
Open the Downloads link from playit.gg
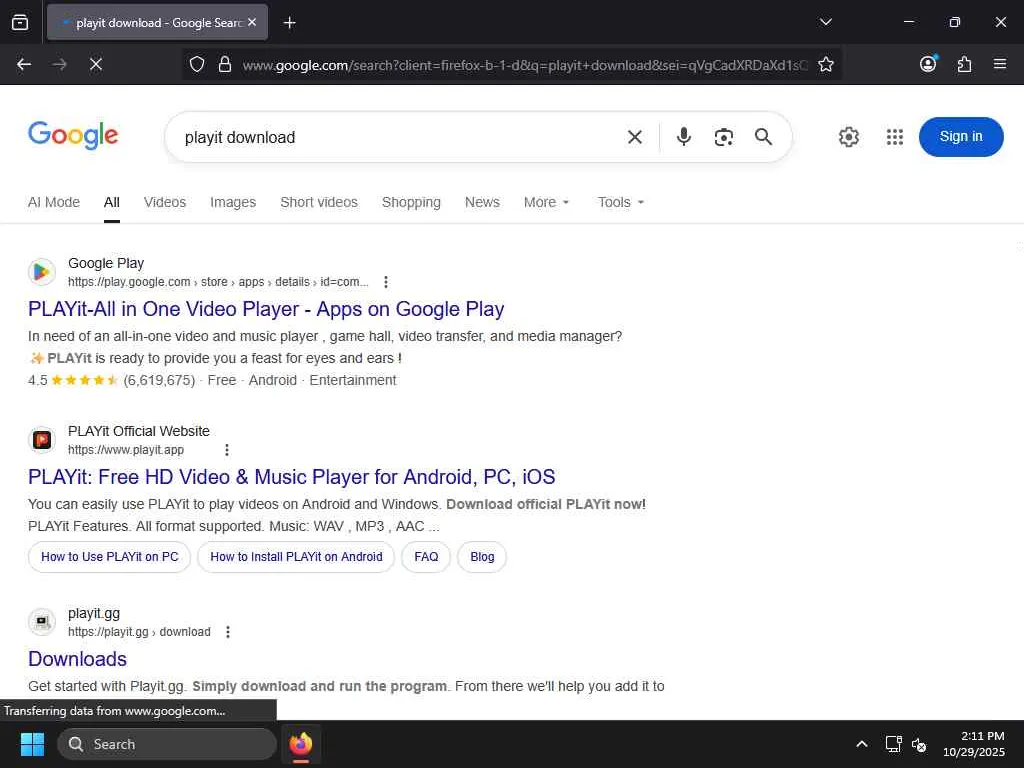pos(77,659)
